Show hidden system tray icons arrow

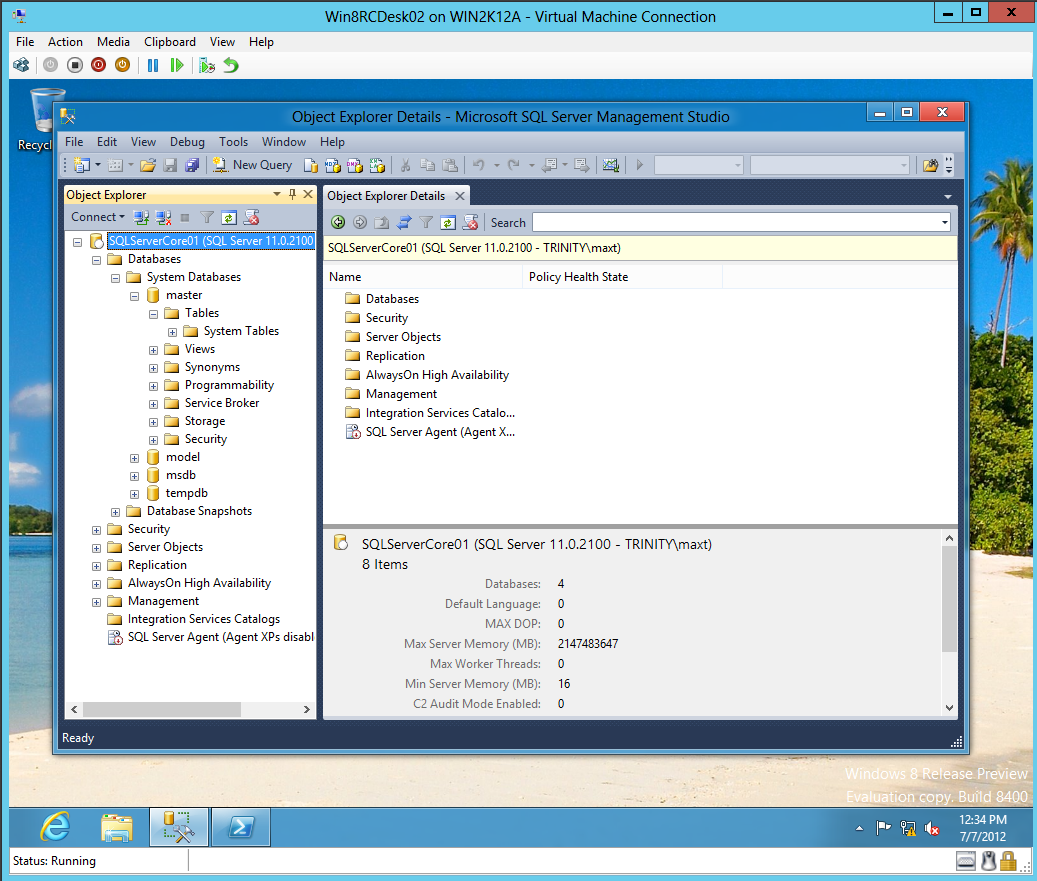859,828
